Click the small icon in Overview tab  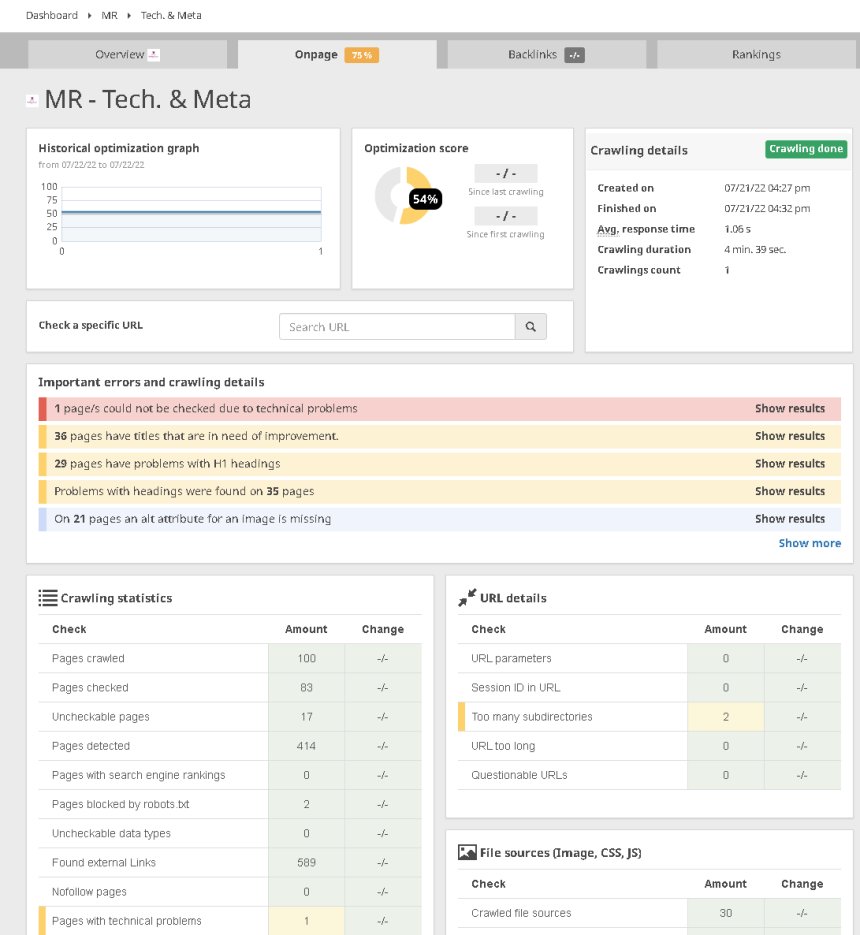click(154, 55)
